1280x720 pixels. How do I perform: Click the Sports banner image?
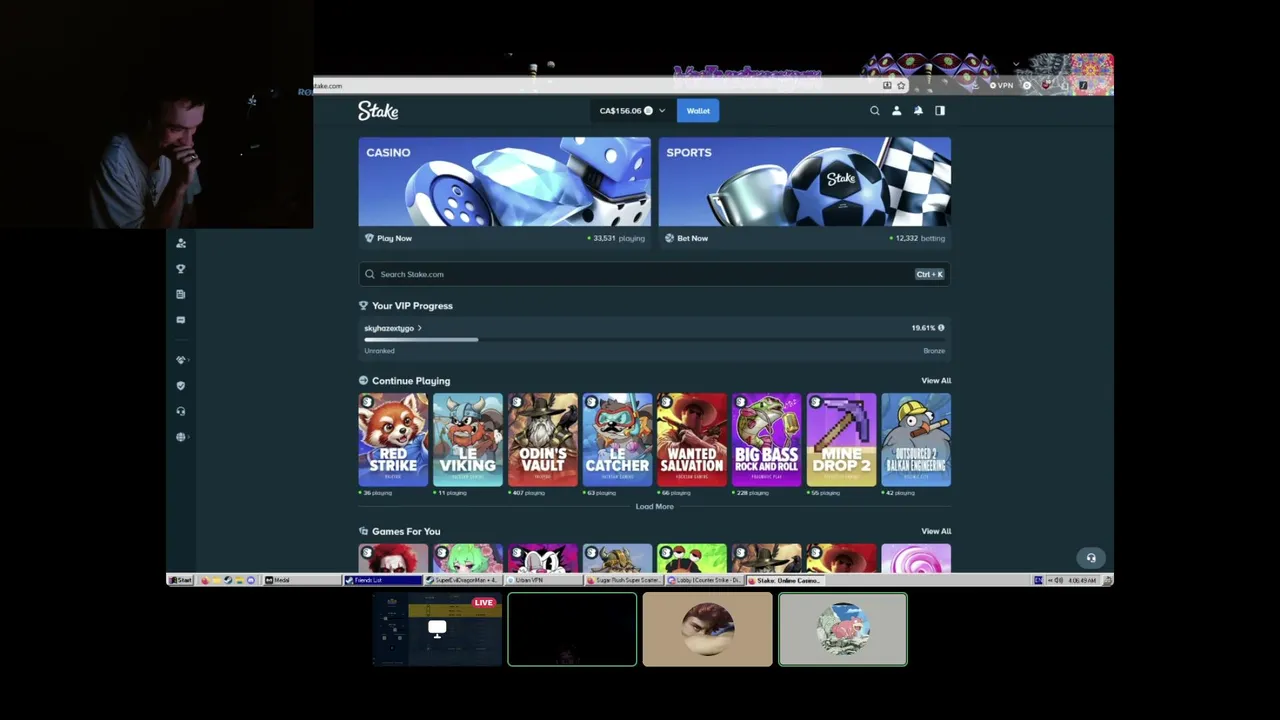pos(805,182)
